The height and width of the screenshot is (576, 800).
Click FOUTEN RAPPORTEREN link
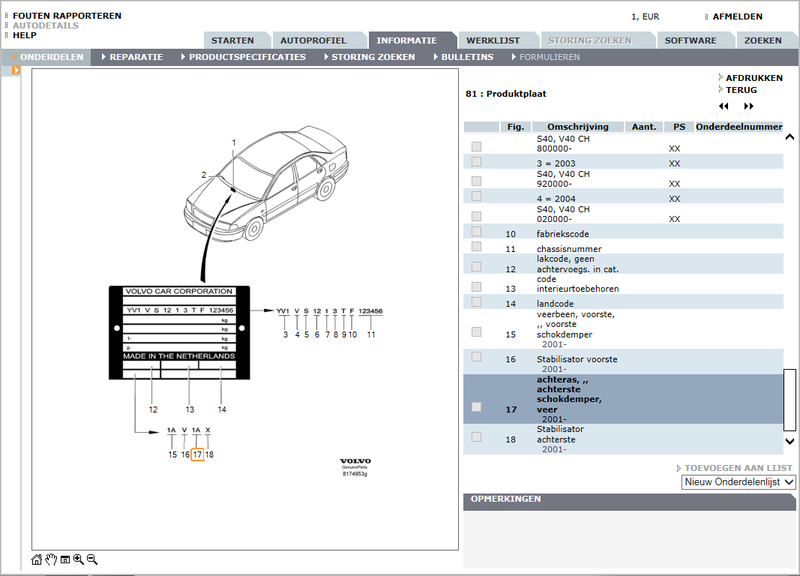point(67,16)
